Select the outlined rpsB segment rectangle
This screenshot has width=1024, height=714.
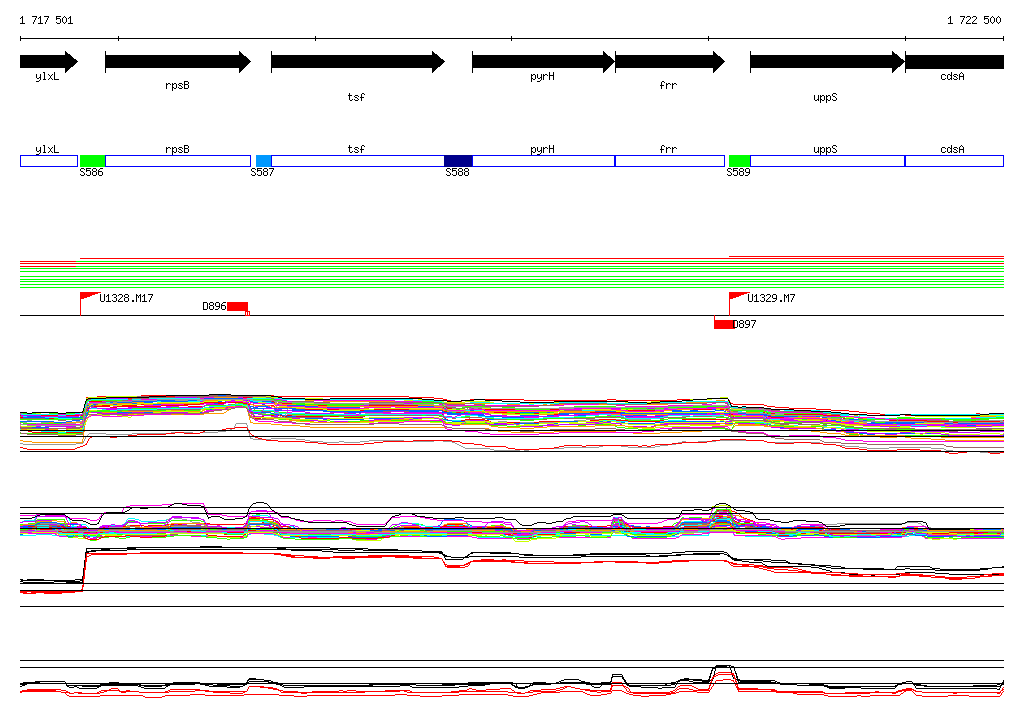178,161
